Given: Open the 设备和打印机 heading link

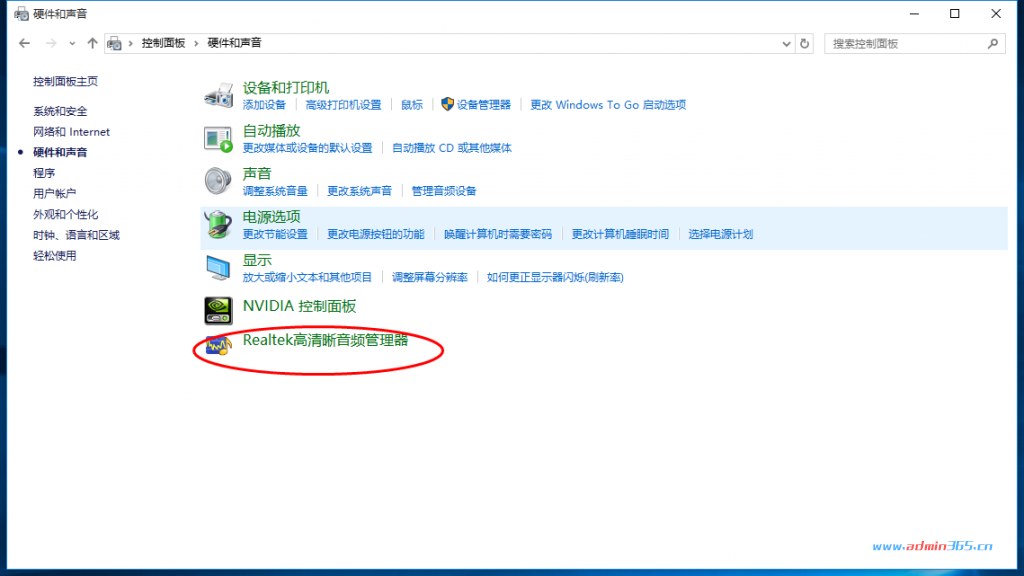Looking at the screenshot, I should point(285,88).
